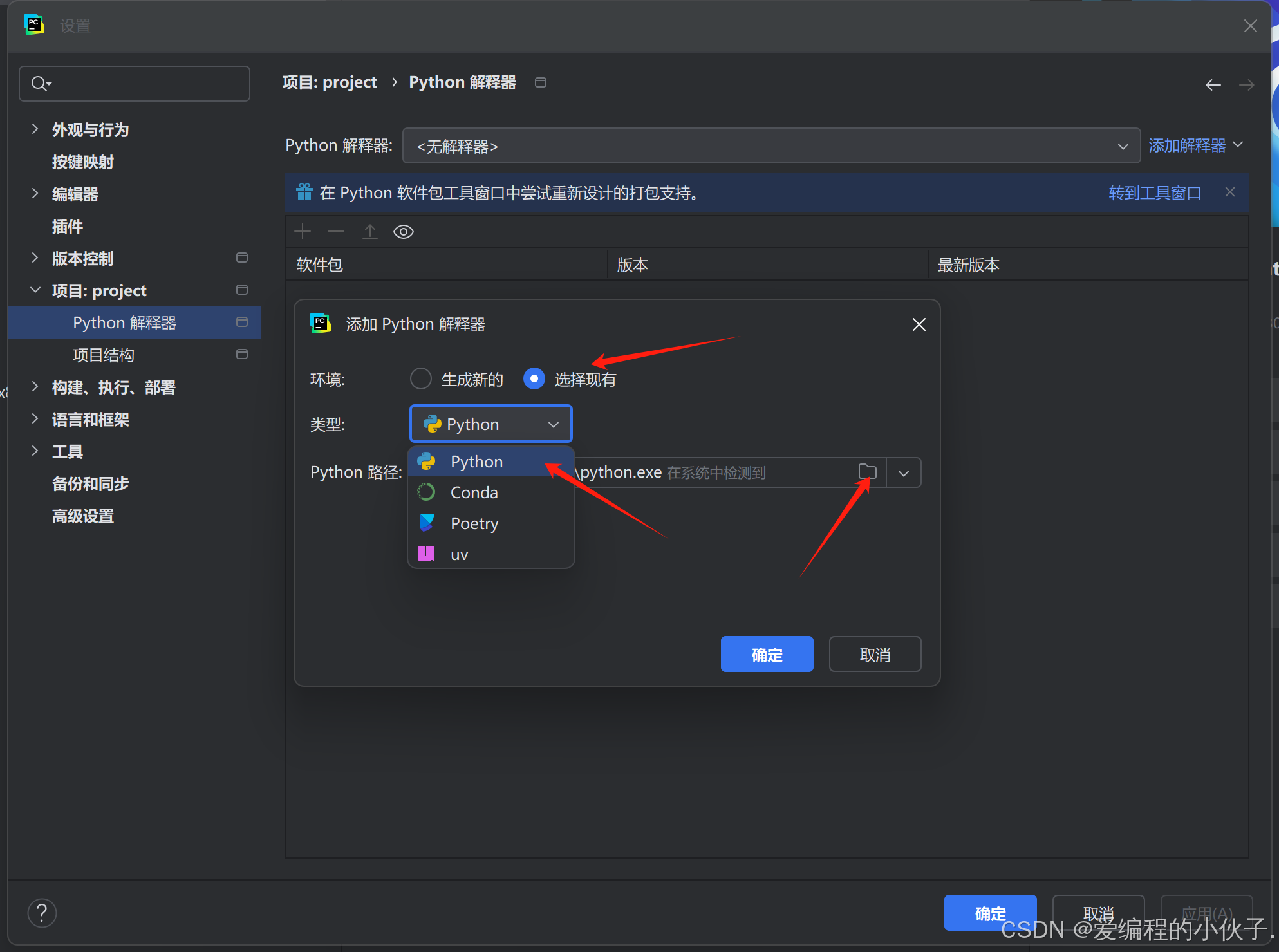Viewport: 1279px width, 952px height.
Task: Select 项目结构 in the settings tree
Action: (104, 355)
